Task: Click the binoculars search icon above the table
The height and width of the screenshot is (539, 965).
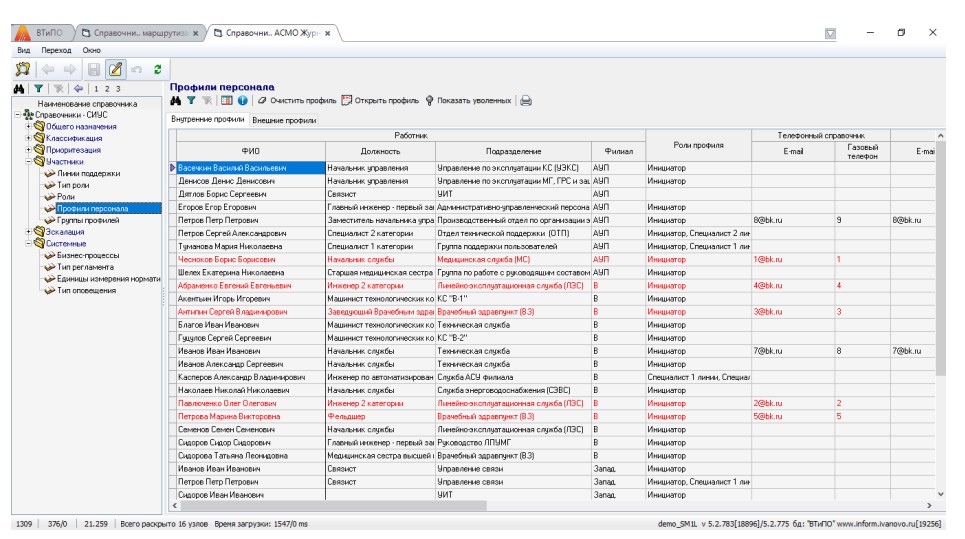Action: pyautogui.click(x=175, y=101)
